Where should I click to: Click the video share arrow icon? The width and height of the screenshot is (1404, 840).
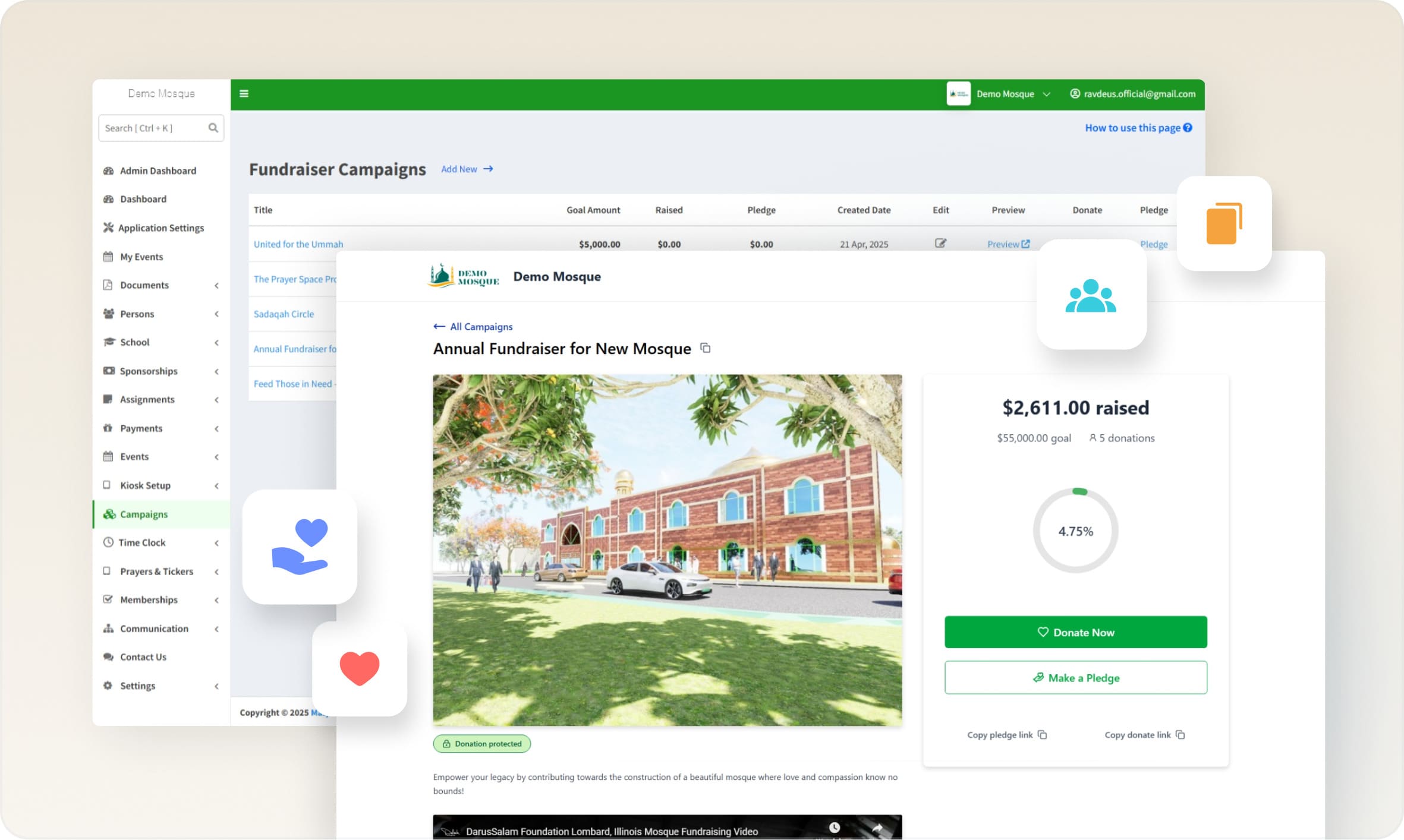point(877,828)
